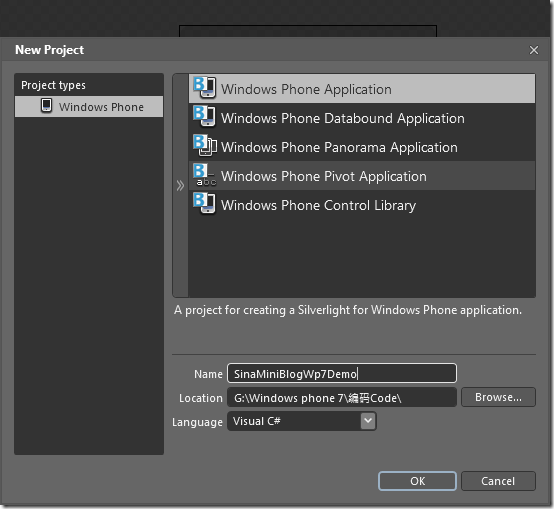Image resolution: width=554 pixels, height=509 pixels.
Task: Click the Location path field
Action: coord(342,397)
